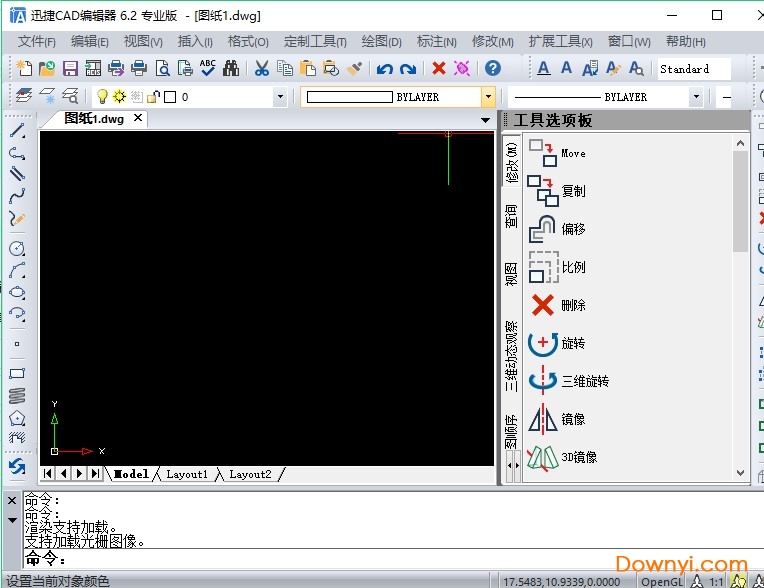The height and width of the screenshot is (588, 764).
Task: Click the OpenGL status bar button
Action: pyautogui.click(x=661, y=580)
